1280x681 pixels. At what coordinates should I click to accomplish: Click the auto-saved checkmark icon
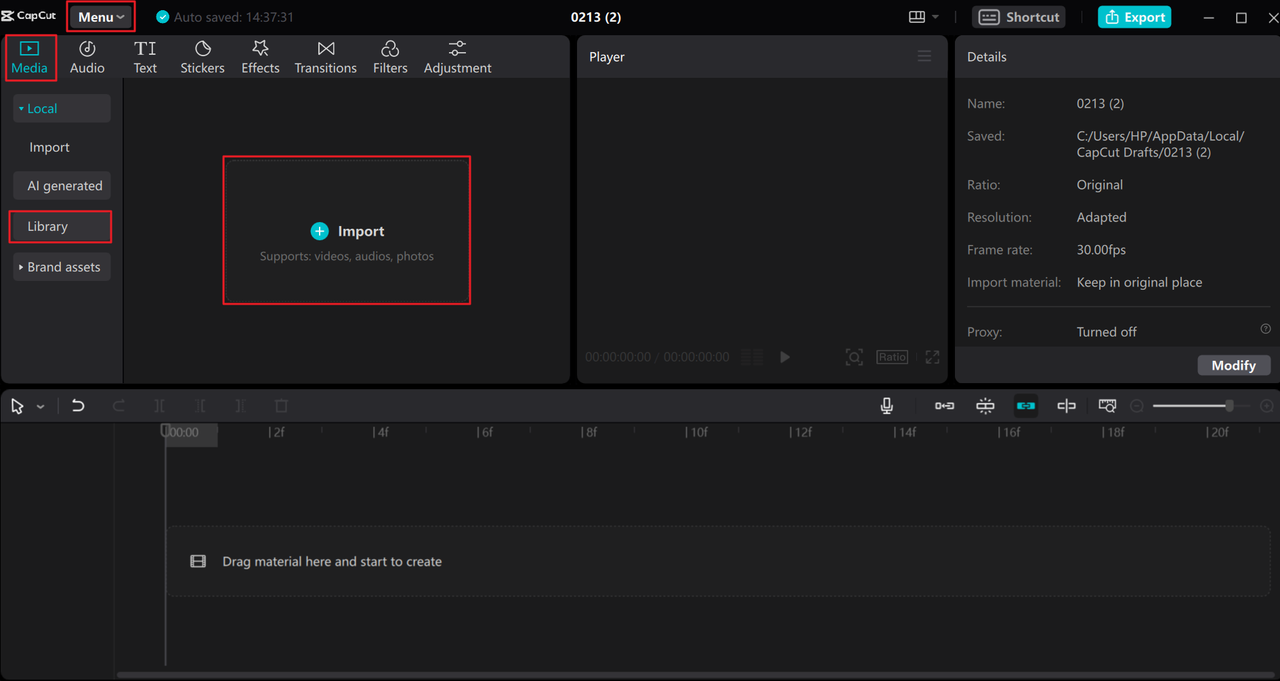163,17
